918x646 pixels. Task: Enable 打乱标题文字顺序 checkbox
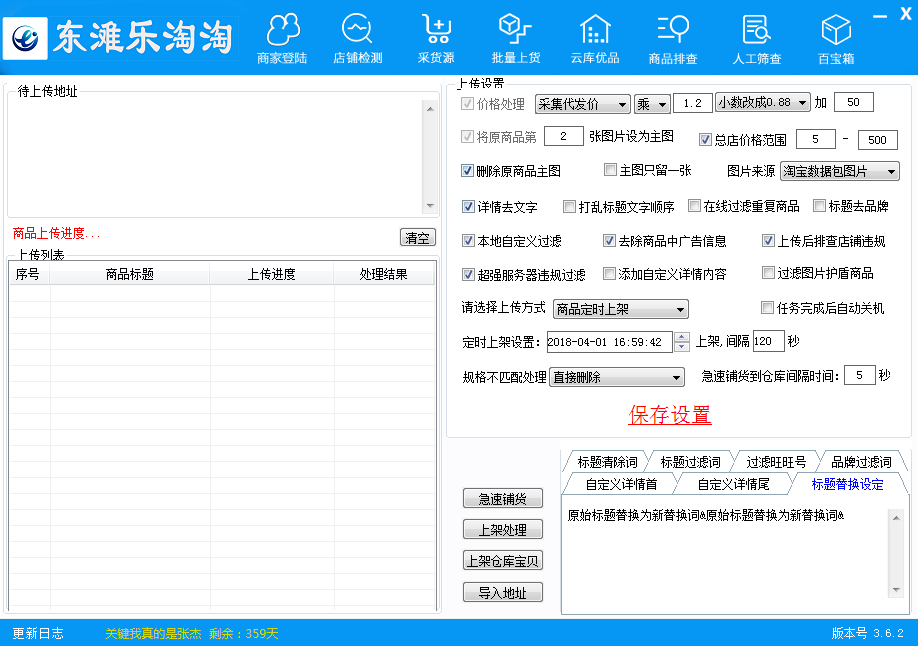[x=569, y=206]
